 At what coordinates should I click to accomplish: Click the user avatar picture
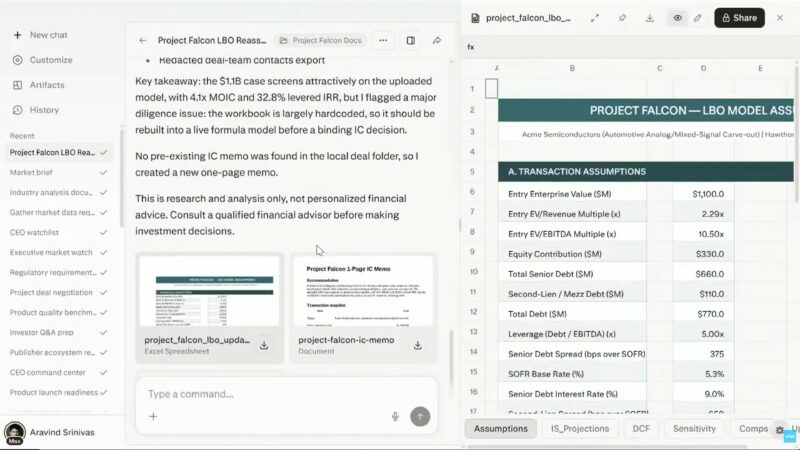coord(15,432)
